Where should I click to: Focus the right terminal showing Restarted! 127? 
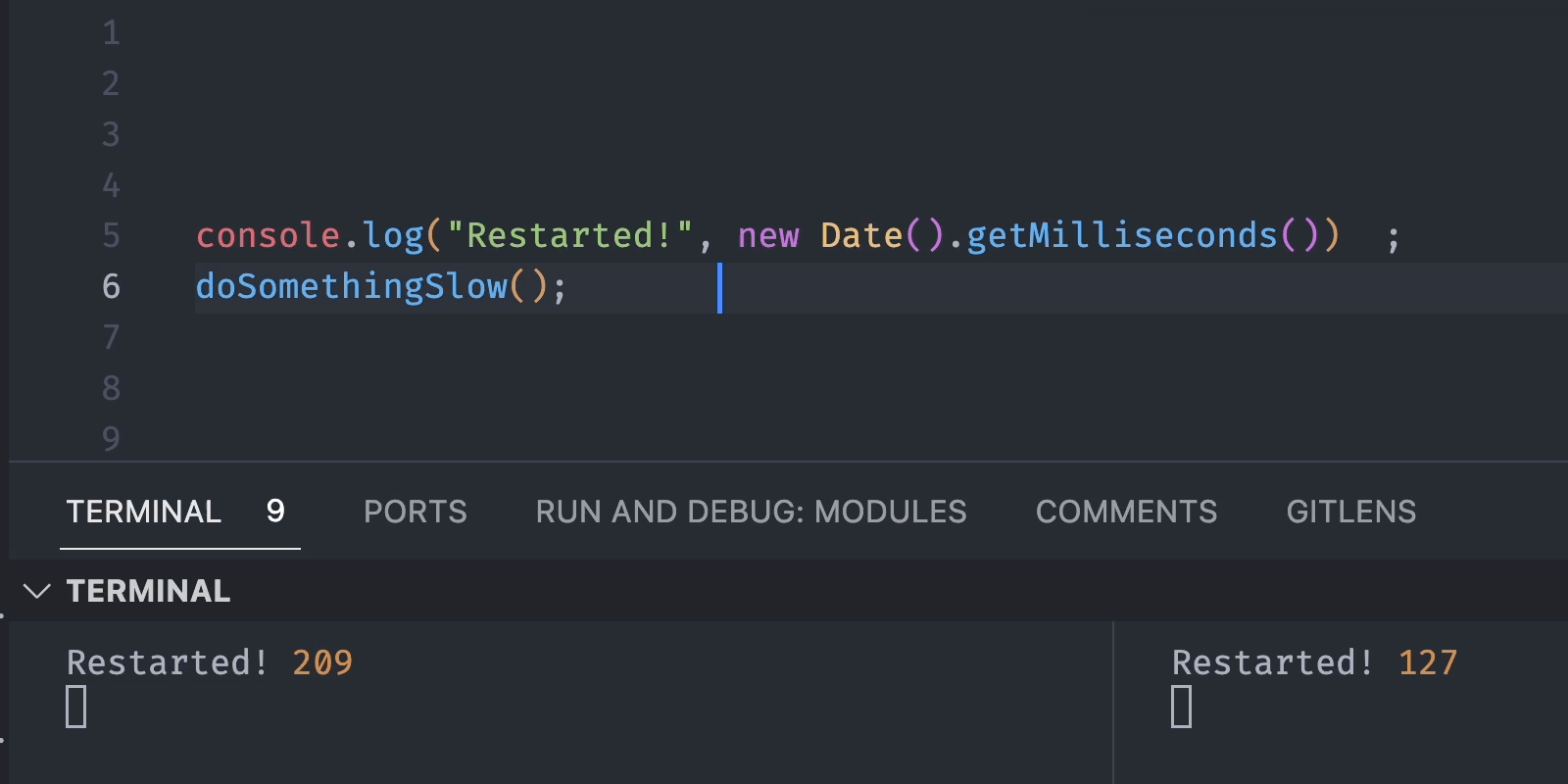coord(1343,715)
